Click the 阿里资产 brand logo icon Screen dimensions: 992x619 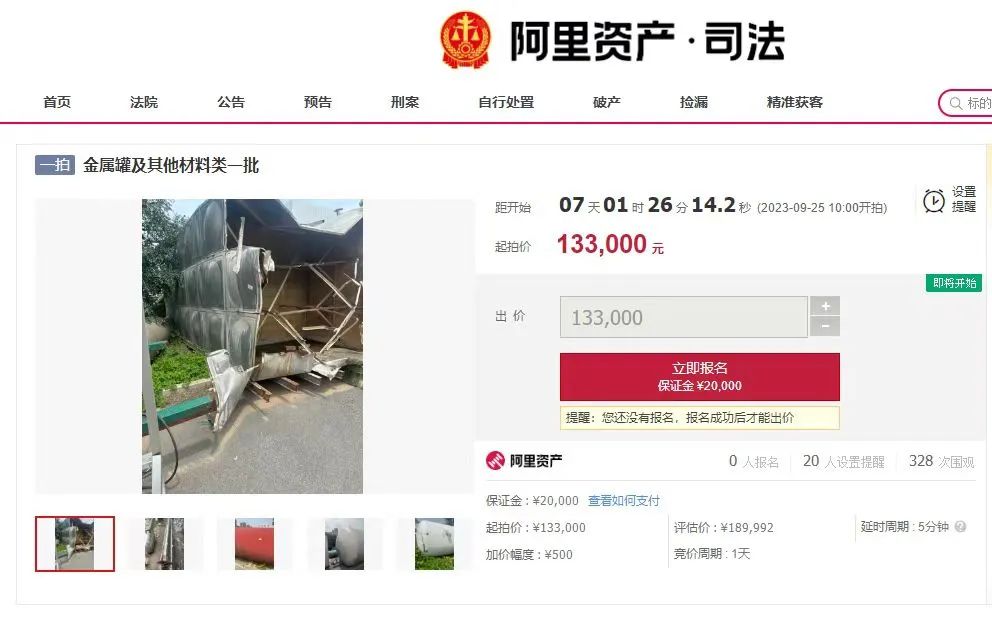coord(495,460)
